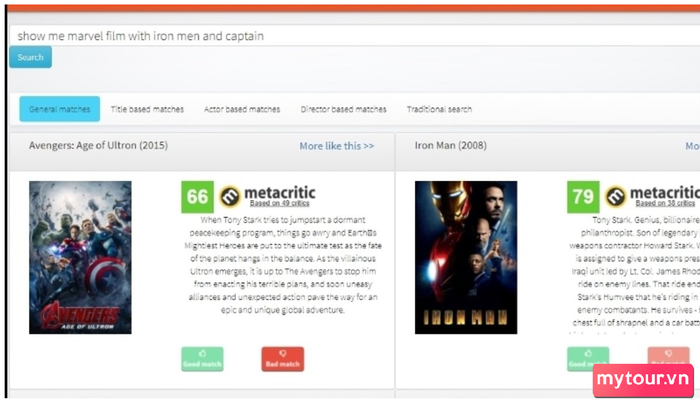Open More like this for Avengers
The height and width of the screenshot is (405, 700).
[x=337, y=146]
